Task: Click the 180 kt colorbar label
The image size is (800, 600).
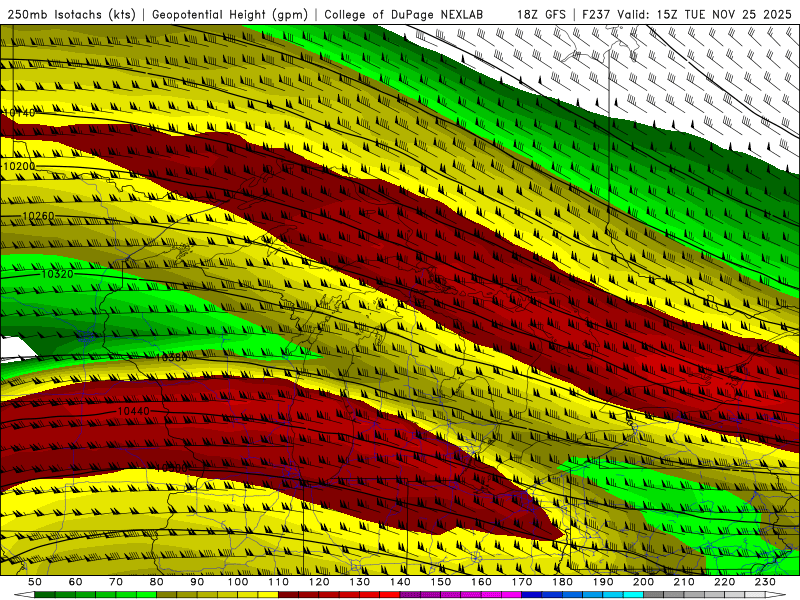Action: 562,582
